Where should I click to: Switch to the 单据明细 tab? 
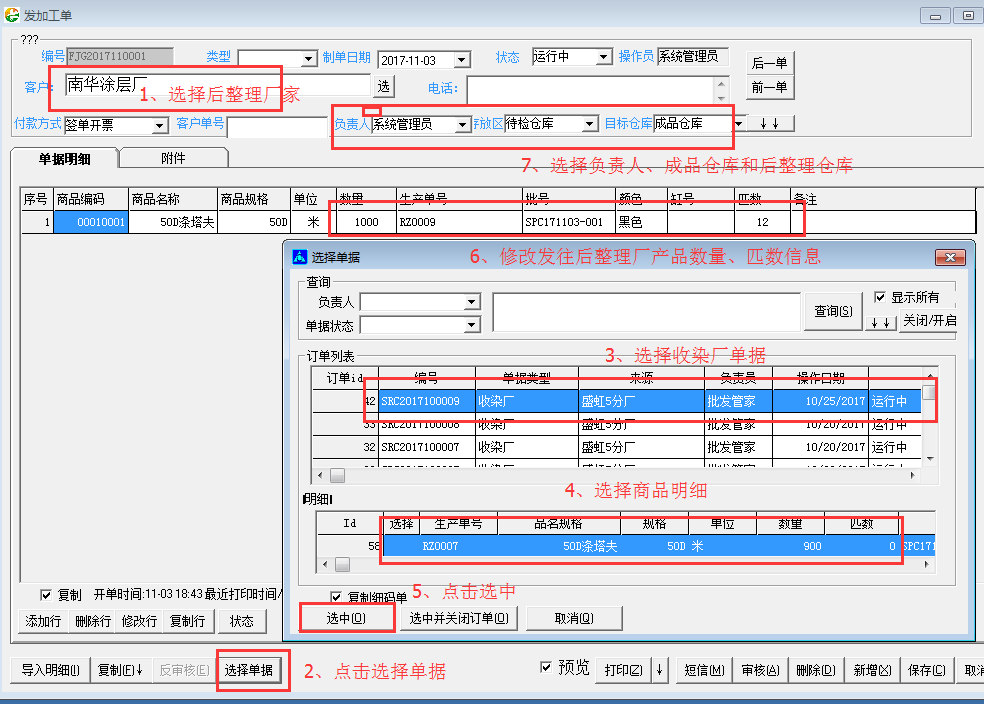pos(65,159)
